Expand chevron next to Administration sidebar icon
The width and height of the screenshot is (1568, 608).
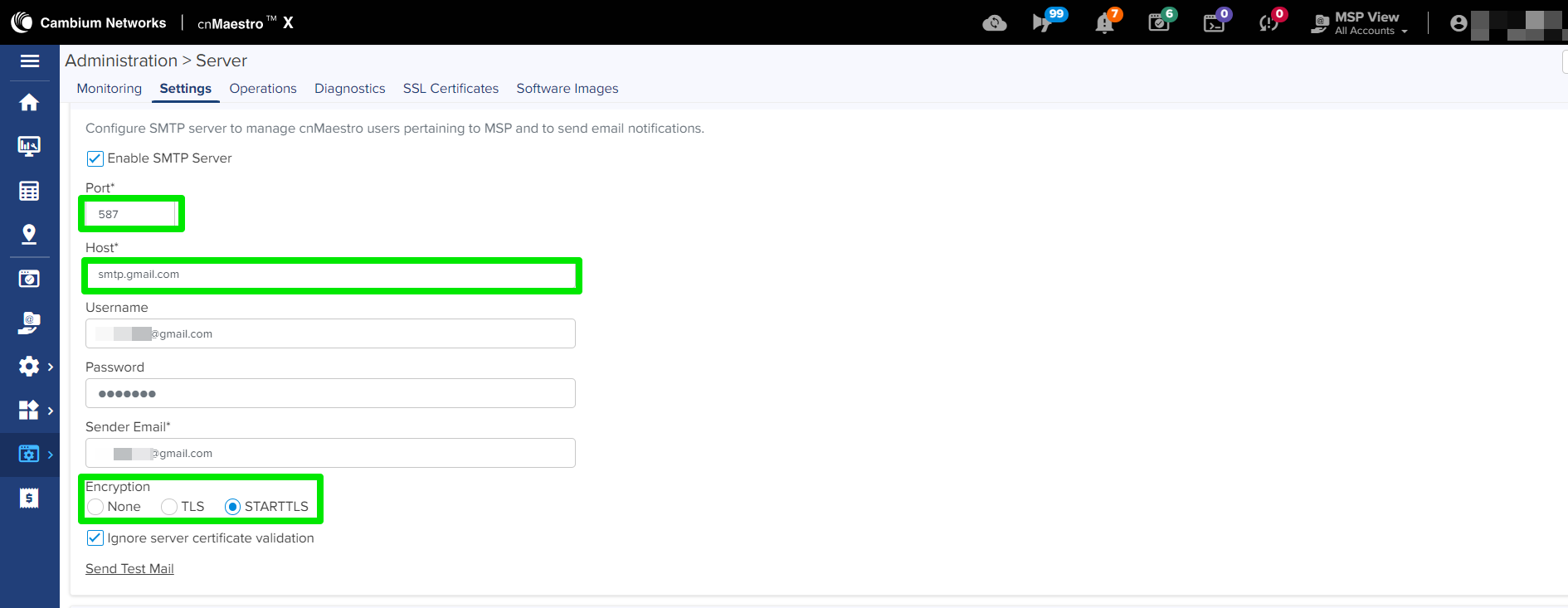coord(51,455)
